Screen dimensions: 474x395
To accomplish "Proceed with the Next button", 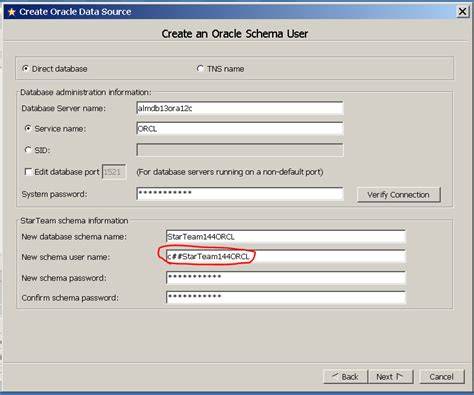I will coord(390,377).
